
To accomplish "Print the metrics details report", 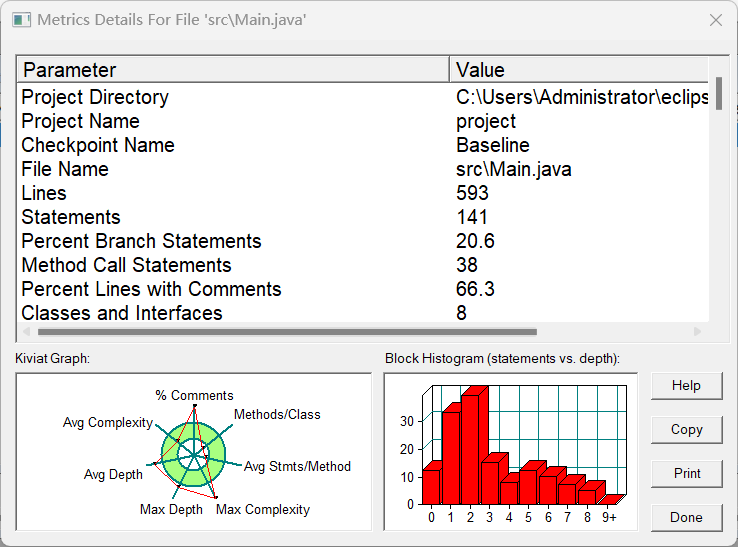I will pos(686,474).
